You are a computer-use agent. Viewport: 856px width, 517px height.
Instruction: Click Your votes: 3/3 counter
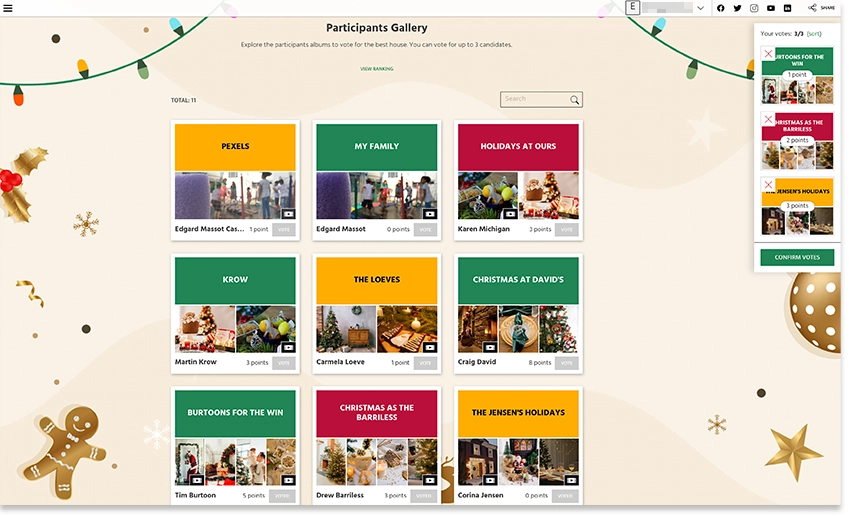coord(782,34)
